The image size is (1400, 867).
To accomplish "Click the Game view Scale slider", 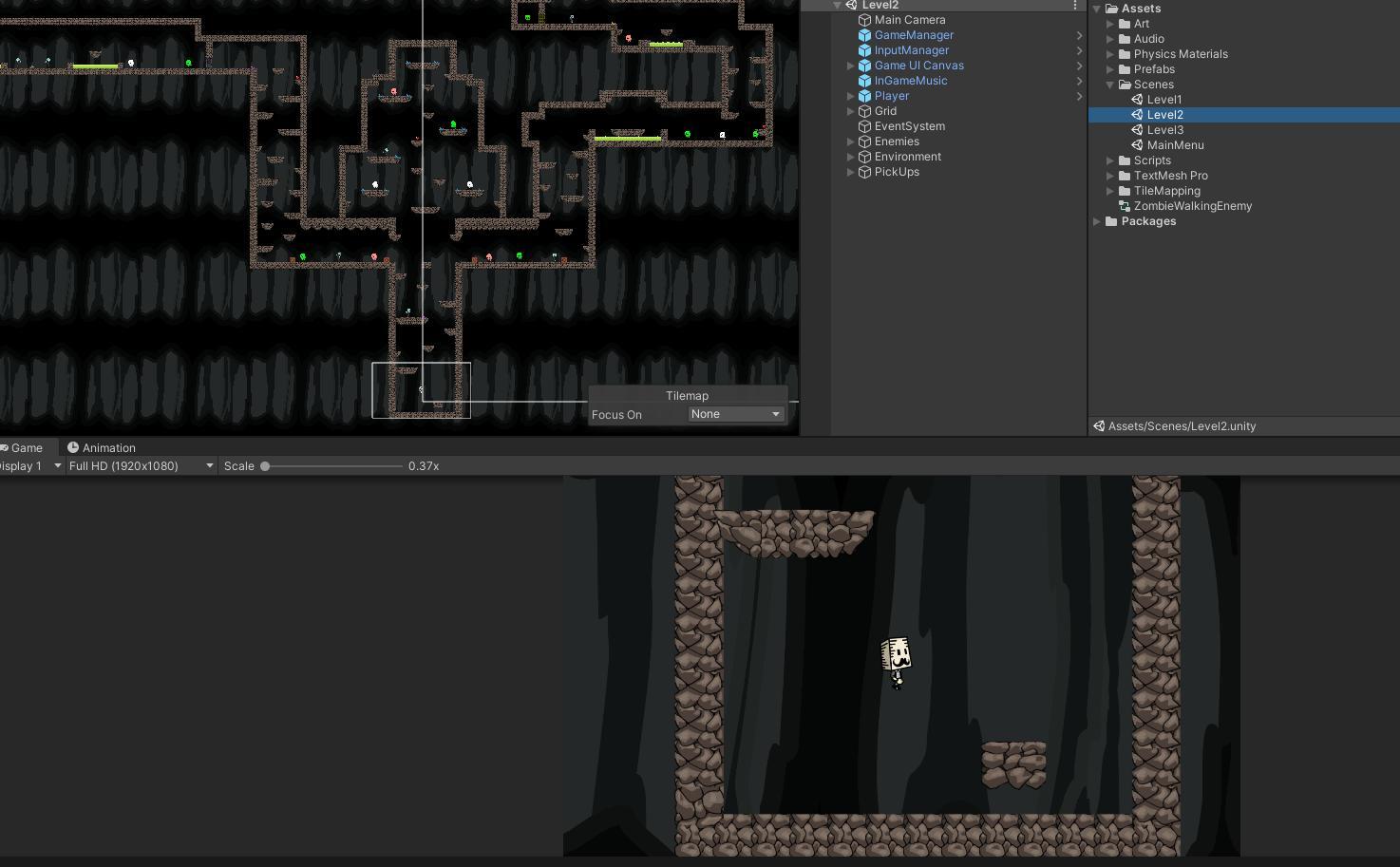I will tap(265, 465).
